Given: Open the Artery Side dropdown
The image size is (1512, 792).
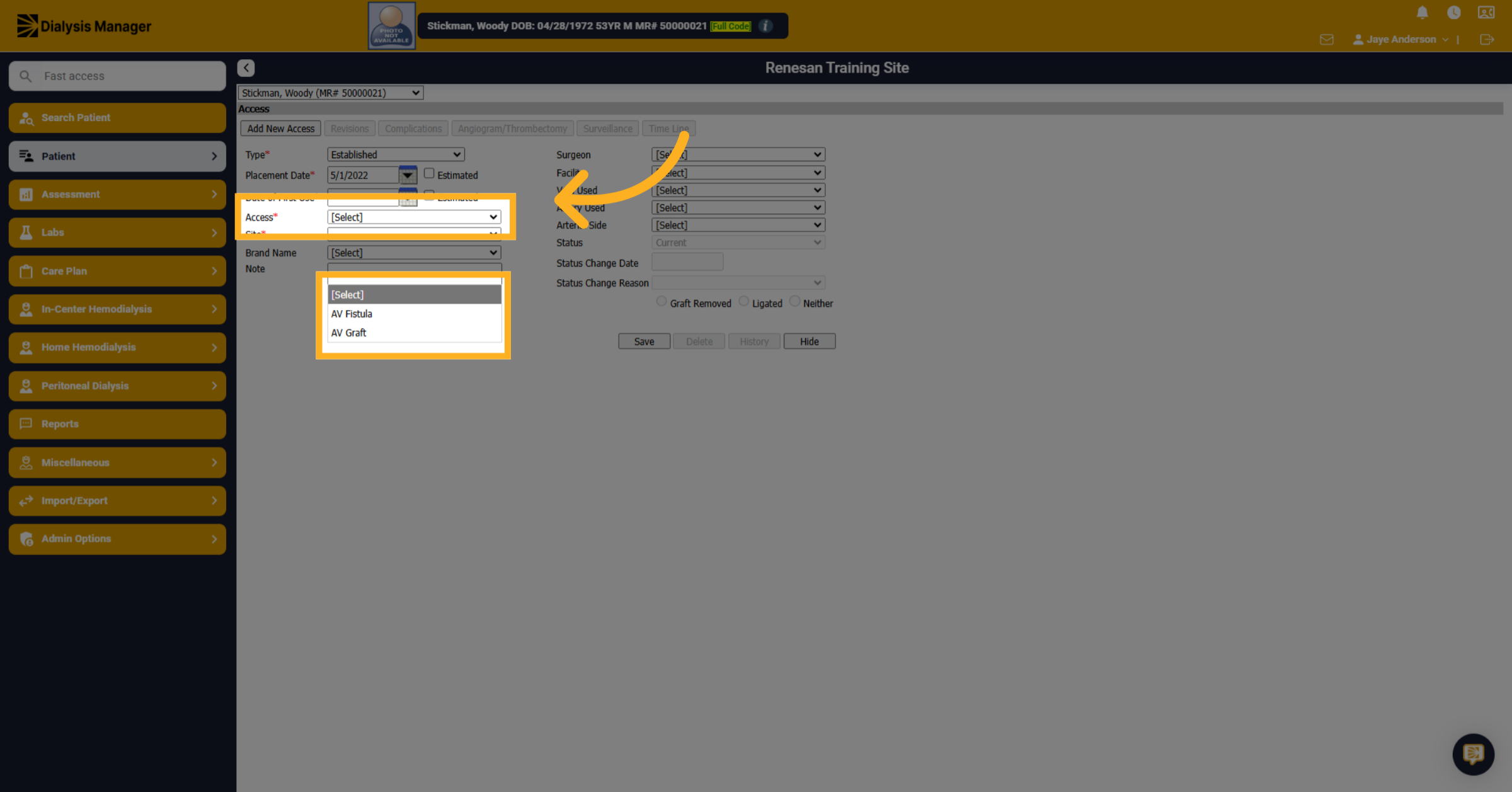Looking at the screenshot, I should [738, 225].
